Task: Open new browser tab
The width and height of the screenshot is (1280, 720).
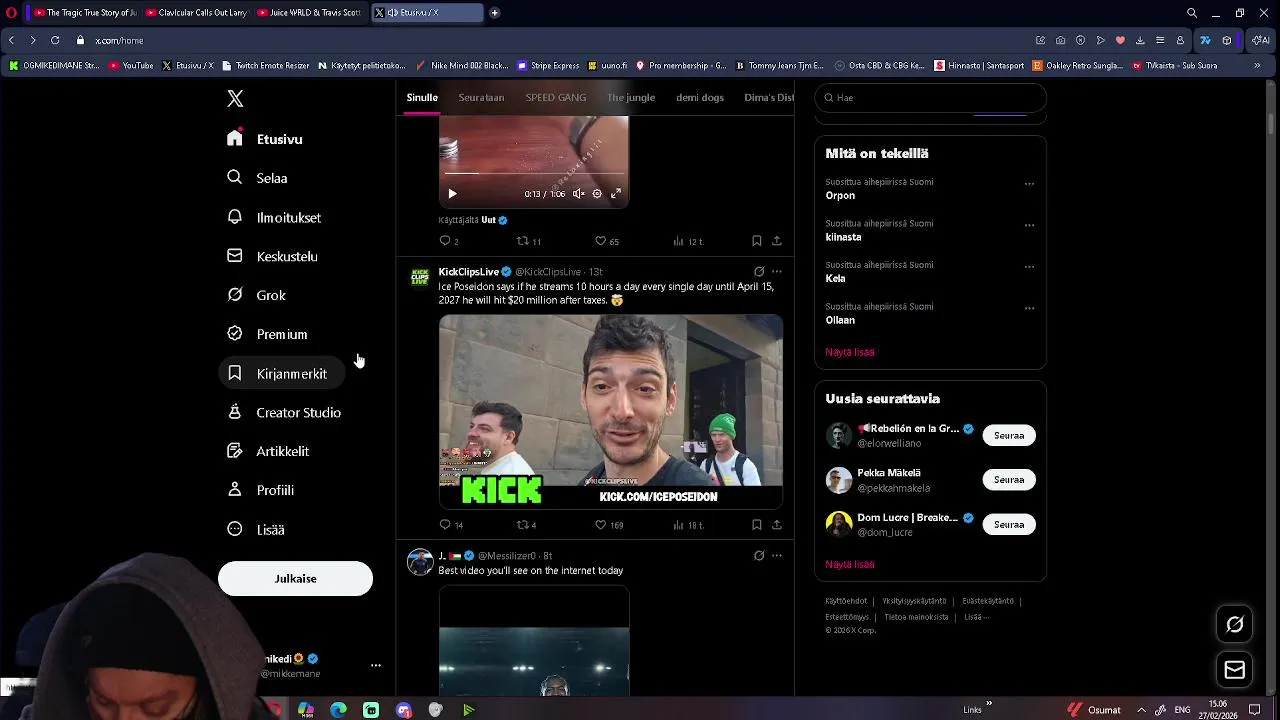Action: 494,13
